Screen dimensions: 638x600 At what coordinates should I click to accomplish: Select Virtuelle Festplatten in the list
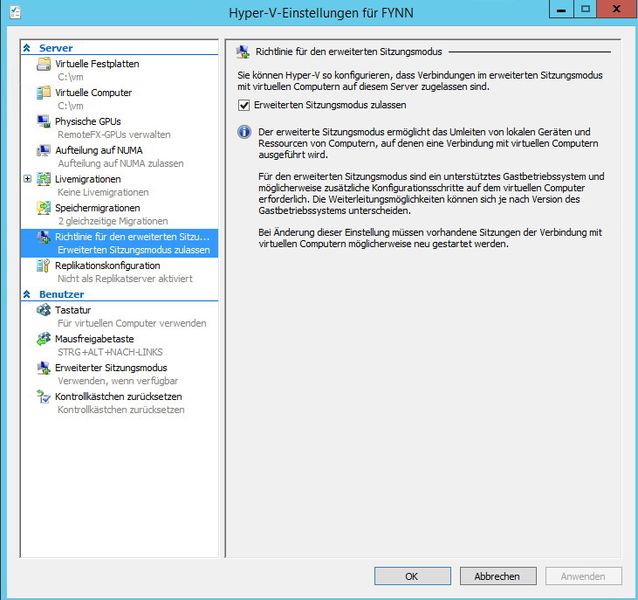[119, 70]
